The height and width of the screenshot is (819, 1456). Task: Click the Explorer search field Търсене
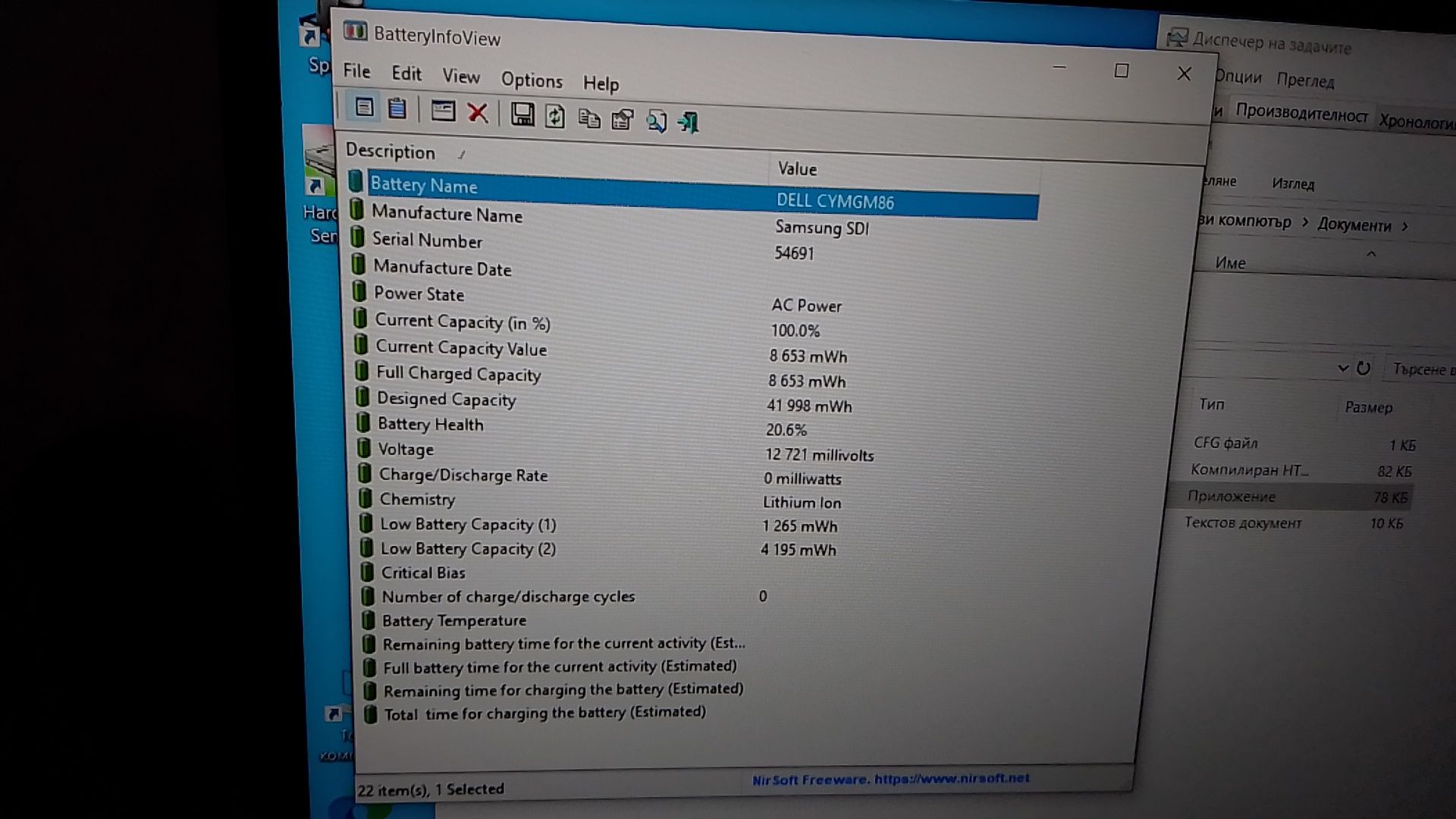[x=1420, y=369]
